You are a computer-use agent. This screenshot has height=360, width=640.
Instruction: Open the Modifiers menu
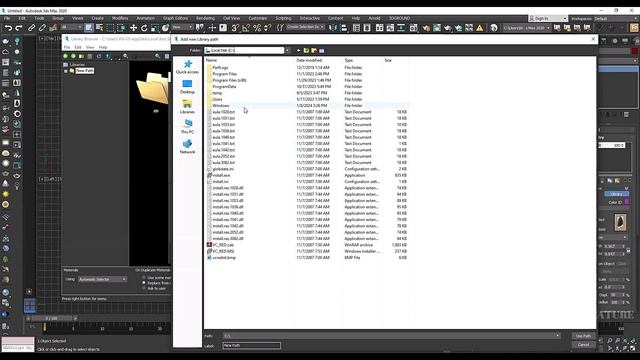(x=120, y=18)
